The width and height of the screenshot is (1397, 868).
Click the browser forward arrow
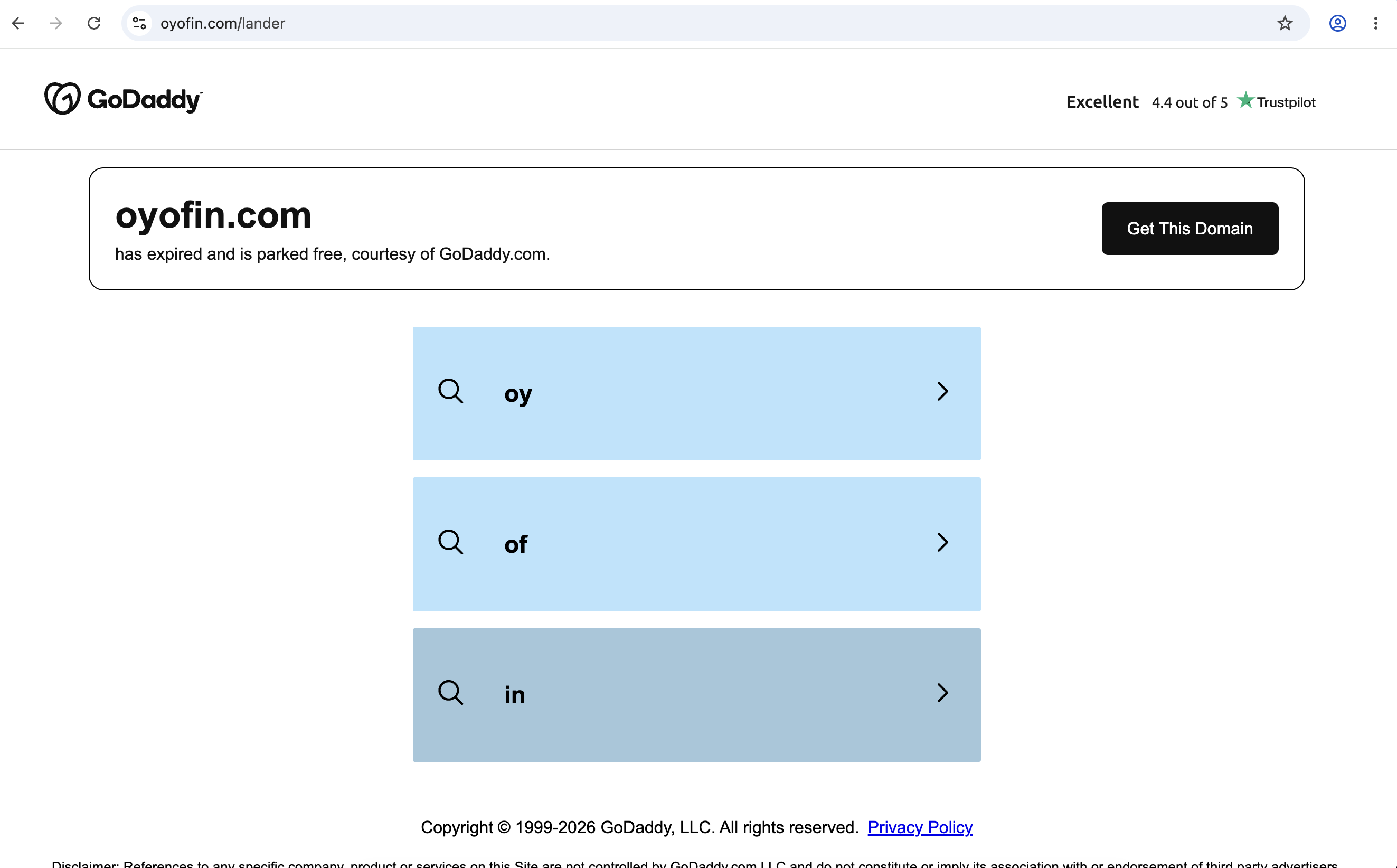pyautogui.click(x=55, y=23)
